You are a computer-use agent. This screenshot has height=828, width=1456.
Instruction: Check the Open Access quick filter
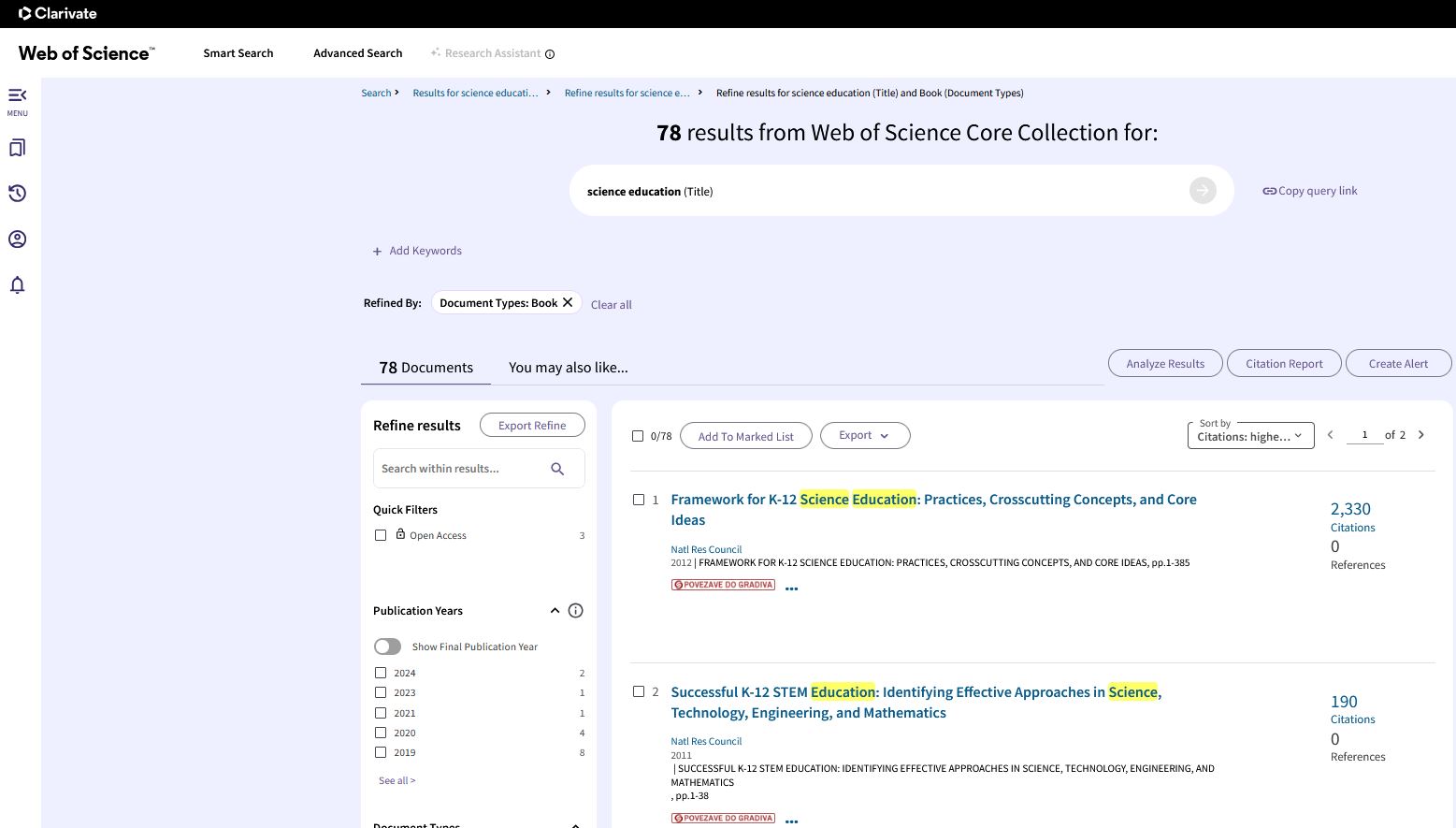tap(381, 535)
